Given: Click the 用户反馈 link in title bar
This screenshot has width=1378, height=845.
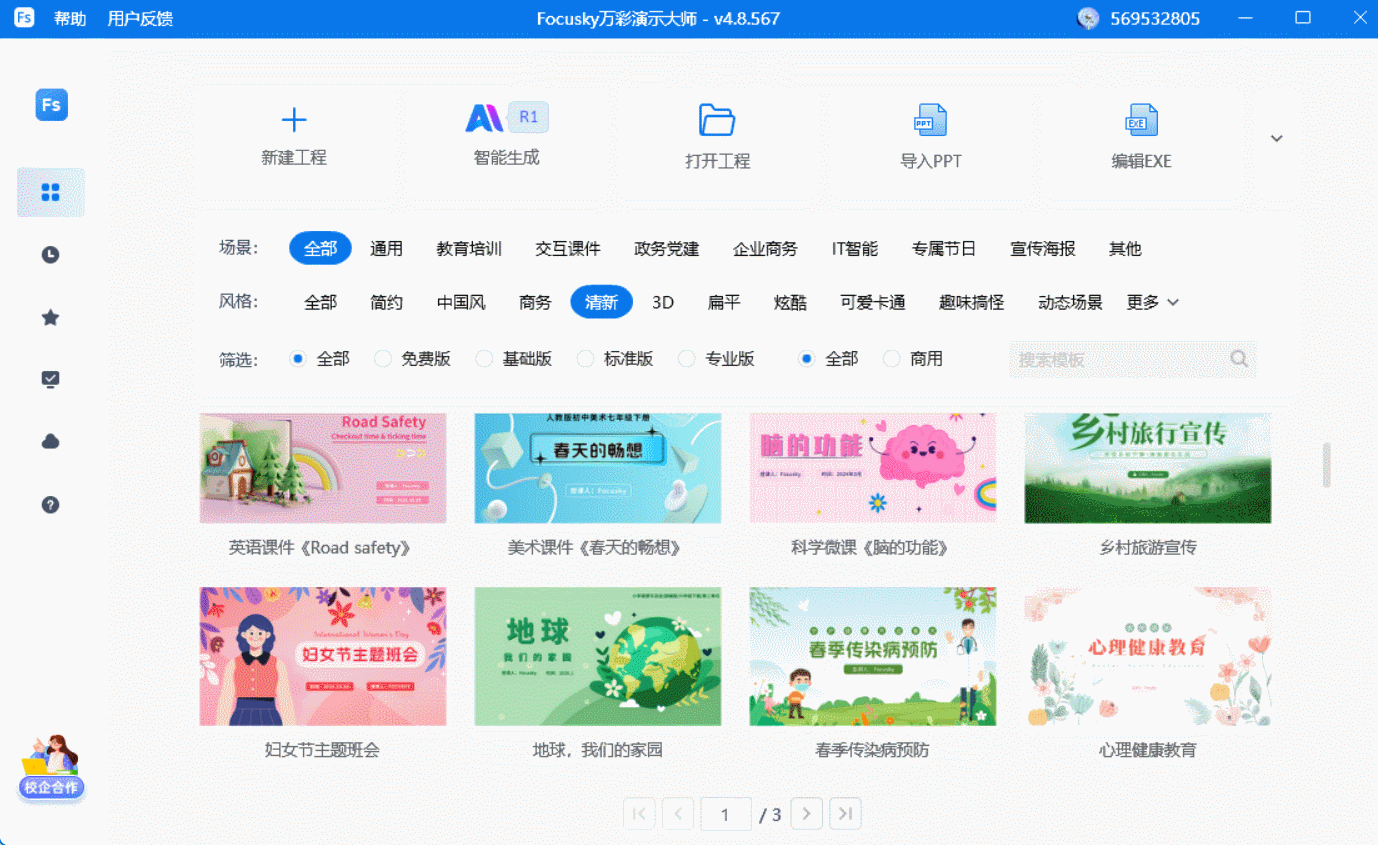Looking at the screenshot, I should 140,19.
